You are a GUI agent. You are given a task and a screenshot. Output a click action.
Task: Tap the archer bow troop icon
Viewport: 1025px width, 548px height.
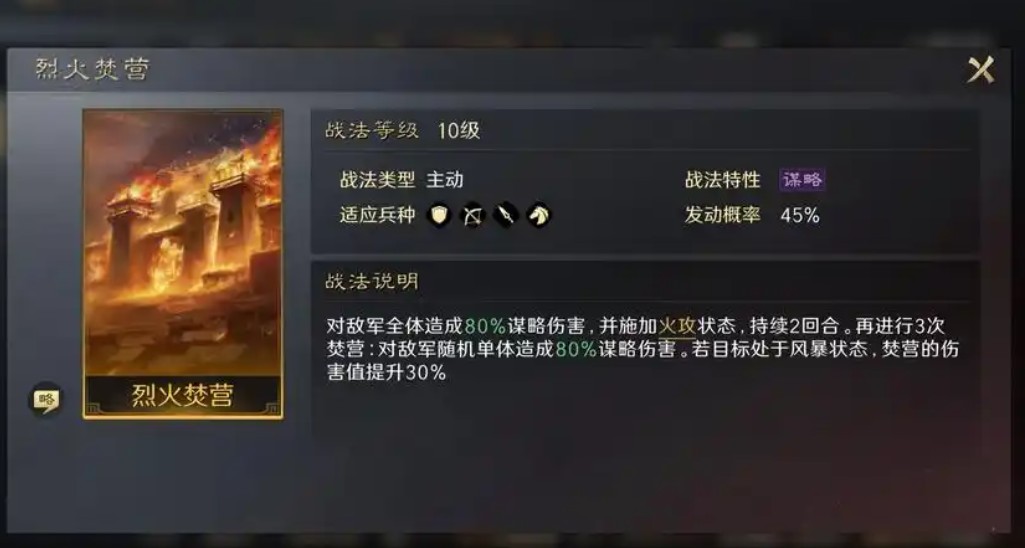tap(472, 214)
